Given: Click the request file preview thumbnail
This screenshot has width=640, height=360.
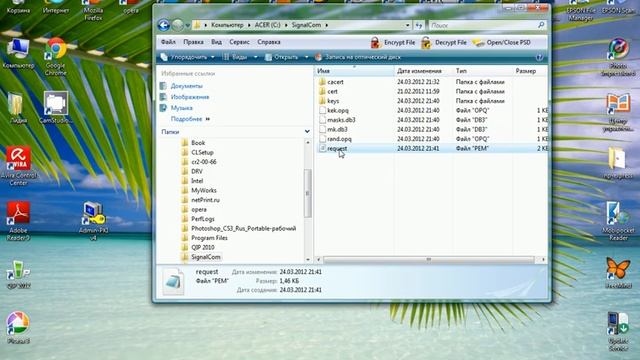Looking at the screenshot, I should click(x=173, y=281).
